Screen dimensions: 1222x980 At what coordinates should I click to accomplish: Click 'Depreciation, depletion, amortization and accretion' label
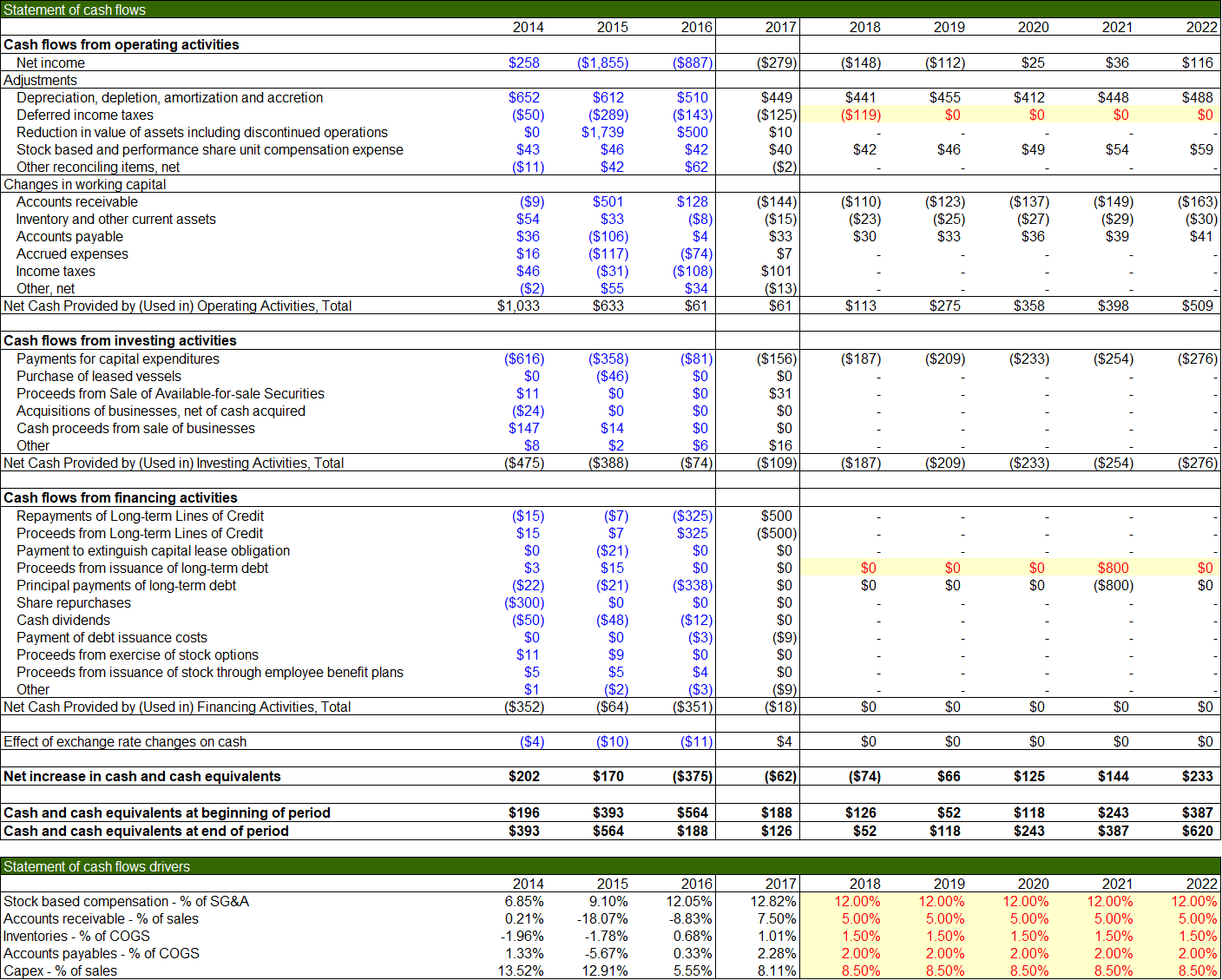point(169,97)
